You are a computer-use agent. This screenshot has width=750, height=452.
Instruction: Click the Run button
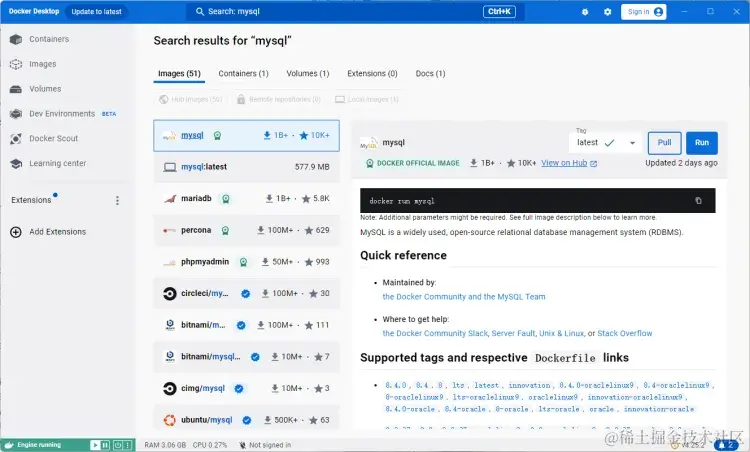click(x=702, y=143)
